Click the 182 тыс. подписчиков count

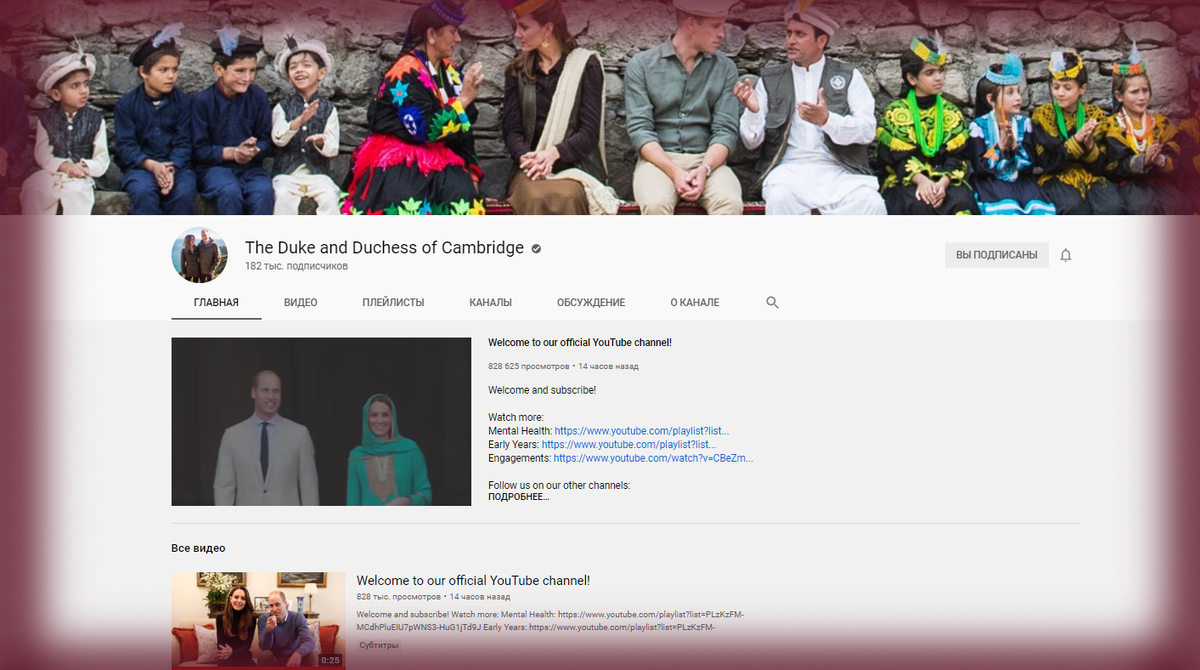pos(297,267)
